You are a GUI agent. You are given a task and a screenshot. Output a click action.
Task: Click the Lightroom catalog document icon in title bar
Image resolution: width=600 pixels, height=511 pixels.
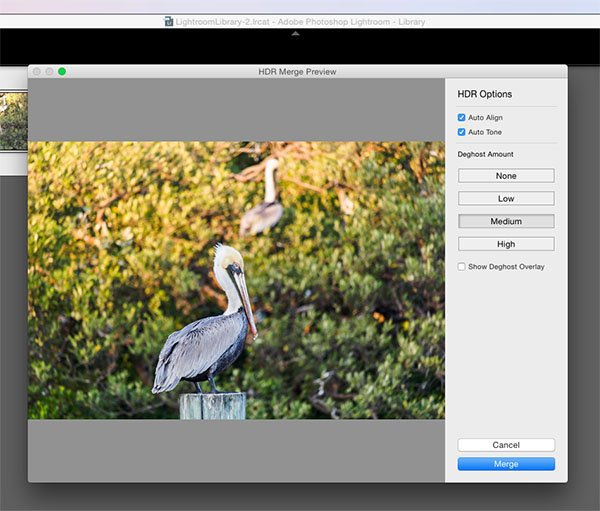tap(169, 21)
